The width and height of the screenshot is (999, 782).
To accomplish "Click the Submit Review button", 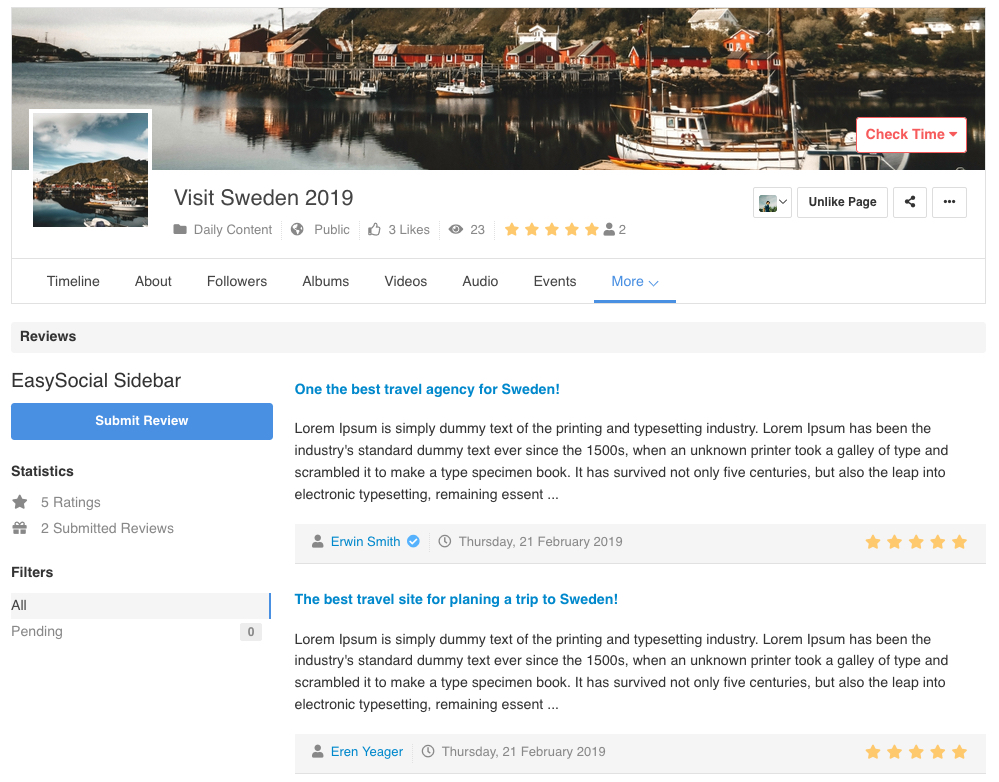I will click(x=141, y=421).
